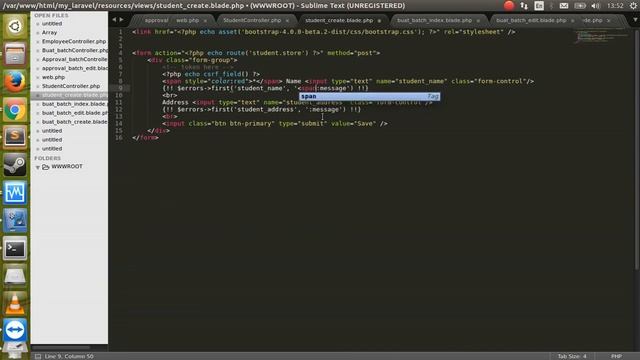Open buat_batch_index.blade from Open Files
The image size is (640, 360).
click(75, 104)
